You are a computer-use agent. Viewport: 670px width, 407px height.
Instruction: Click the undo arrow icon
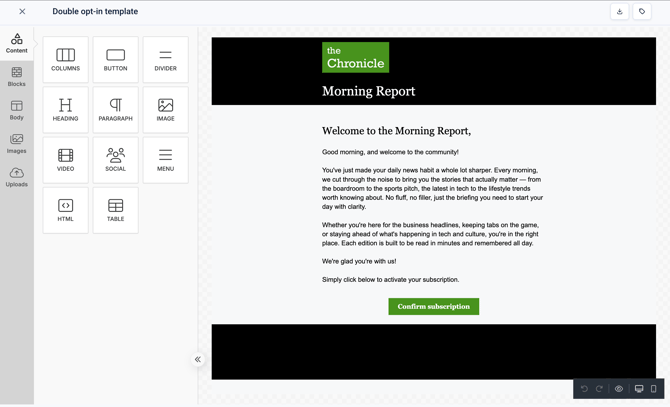click(584, 389)
